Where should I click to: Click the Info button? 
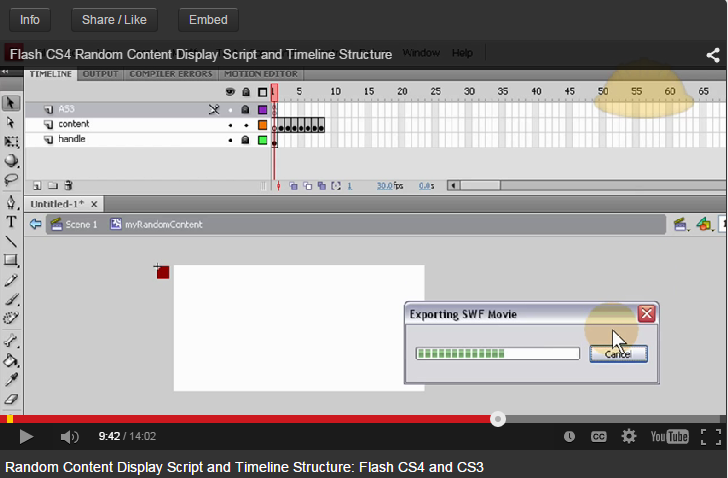coord(30,19)
